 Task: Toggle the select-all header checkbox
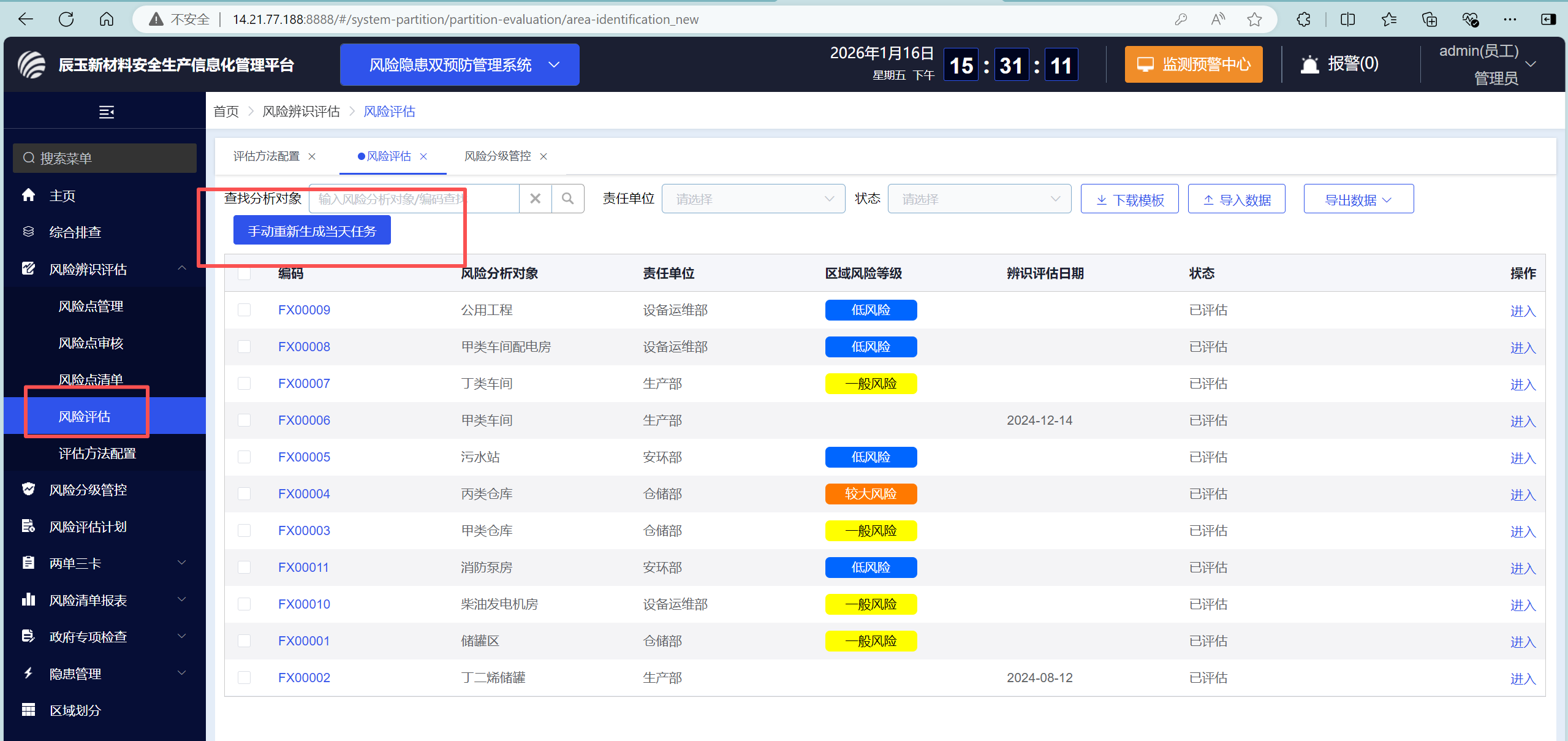click(244, 273)
